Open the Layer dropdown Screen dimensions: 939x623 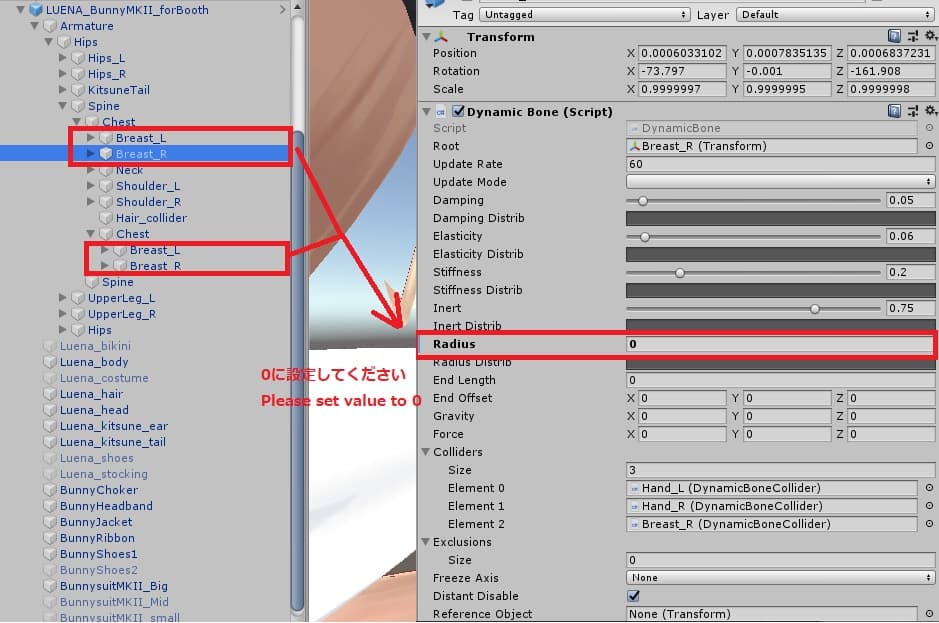point(835,14)
